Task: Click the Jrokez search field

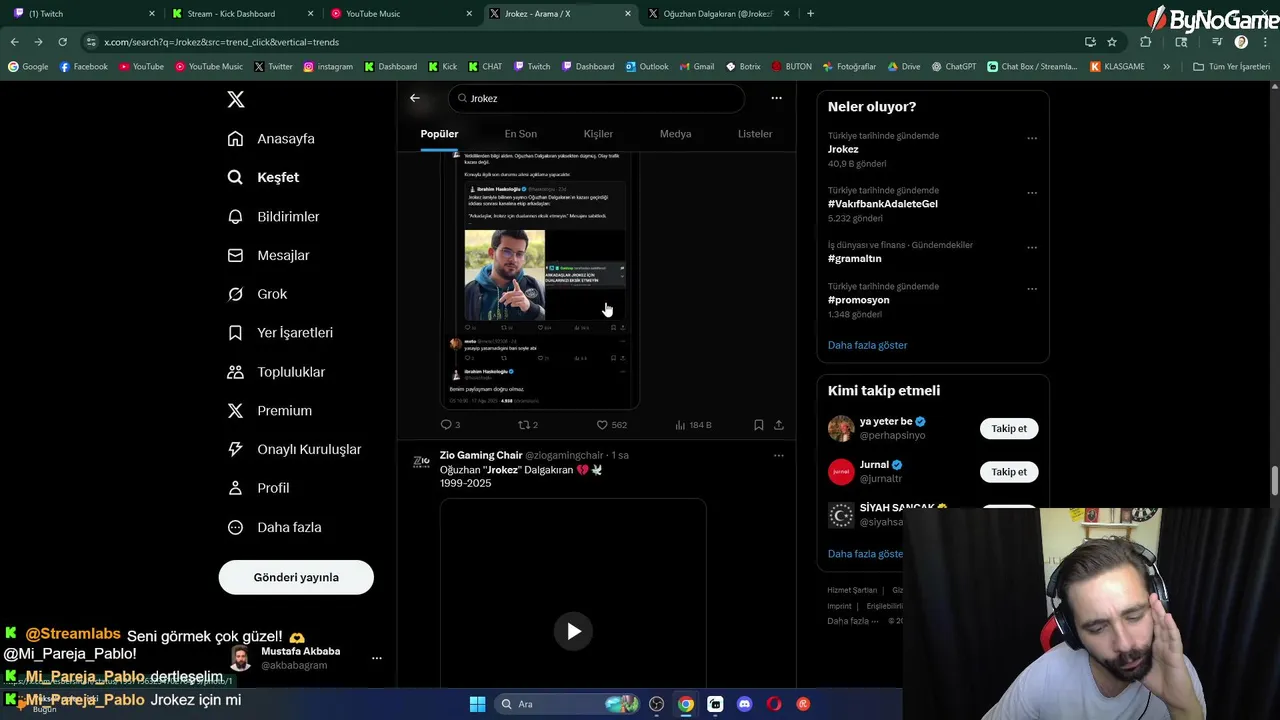Action: [597, 98]
